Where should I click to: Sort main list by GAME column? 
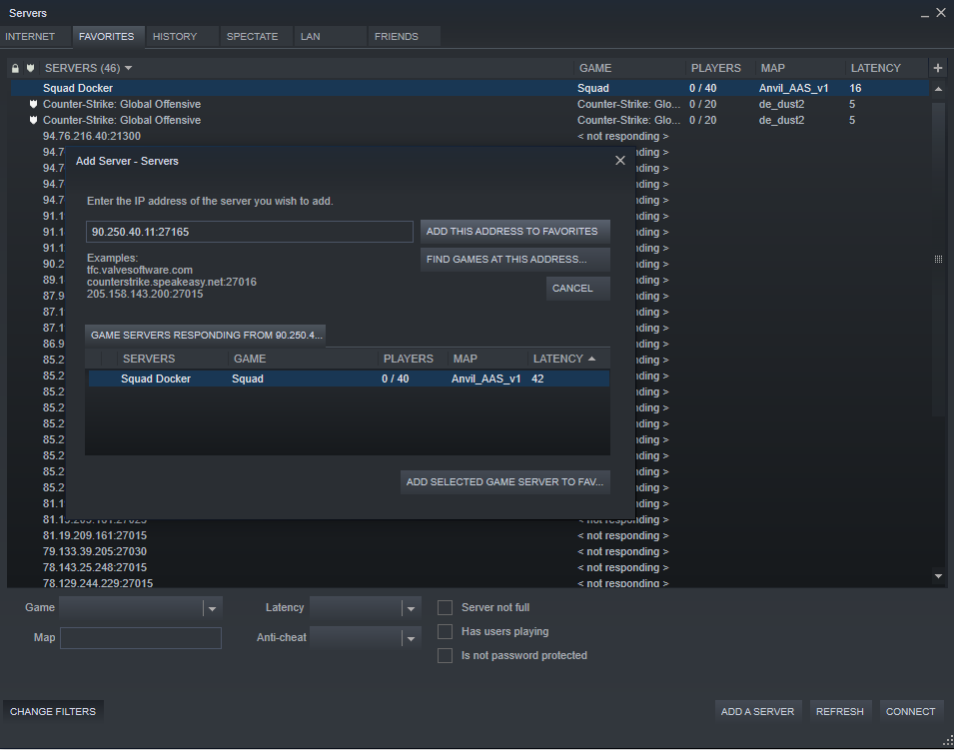[x=629, y=68]
